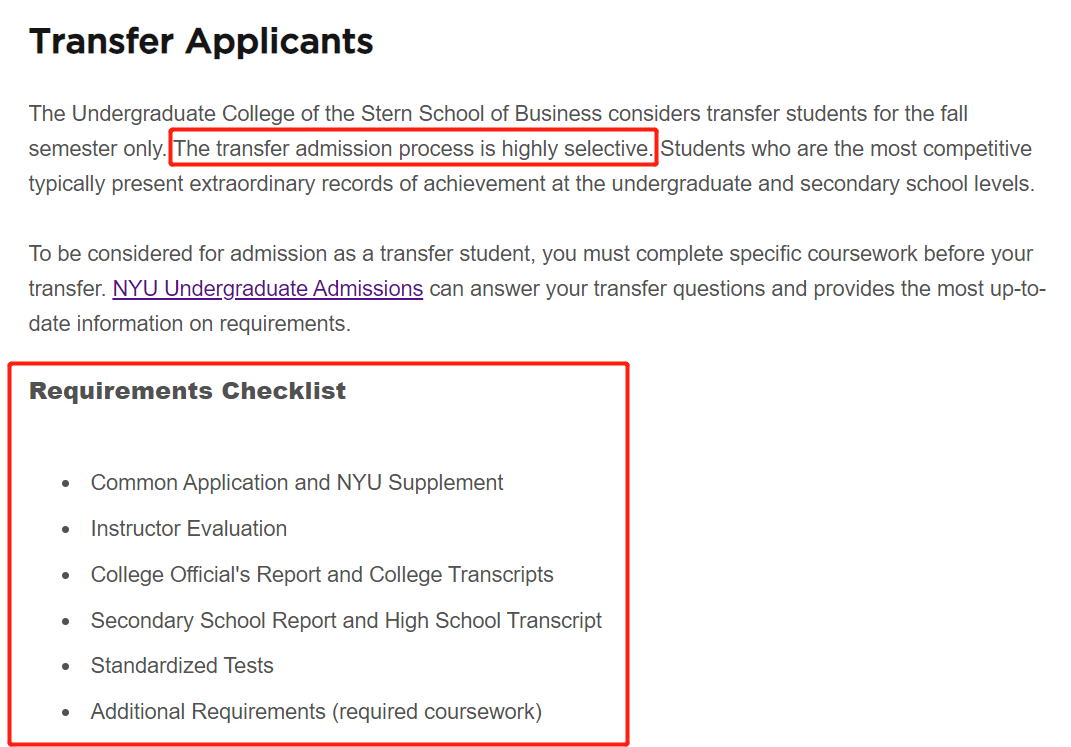
Task: Select the Common Application and NYU Supplement item
Action: pos(297,483)
